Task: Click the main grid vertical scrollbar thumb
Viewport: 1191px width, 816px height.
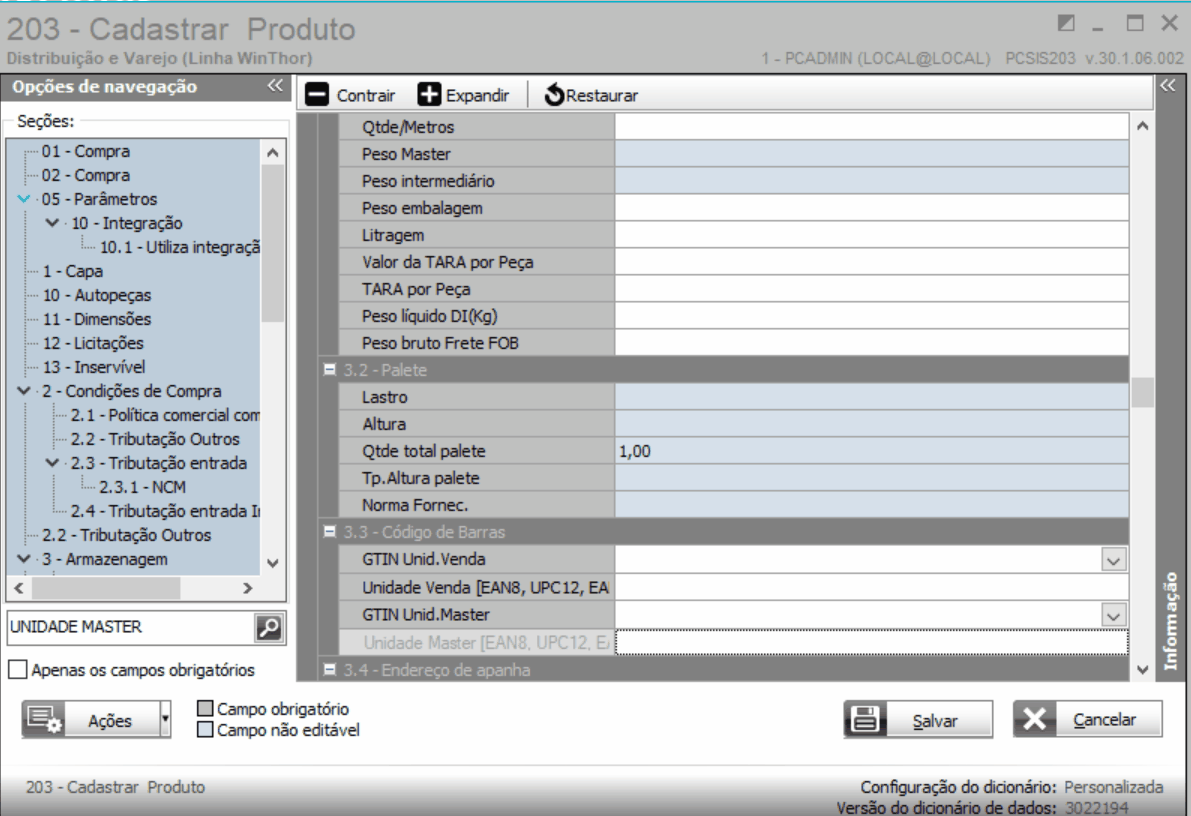Action: (x=1142, y=393)
